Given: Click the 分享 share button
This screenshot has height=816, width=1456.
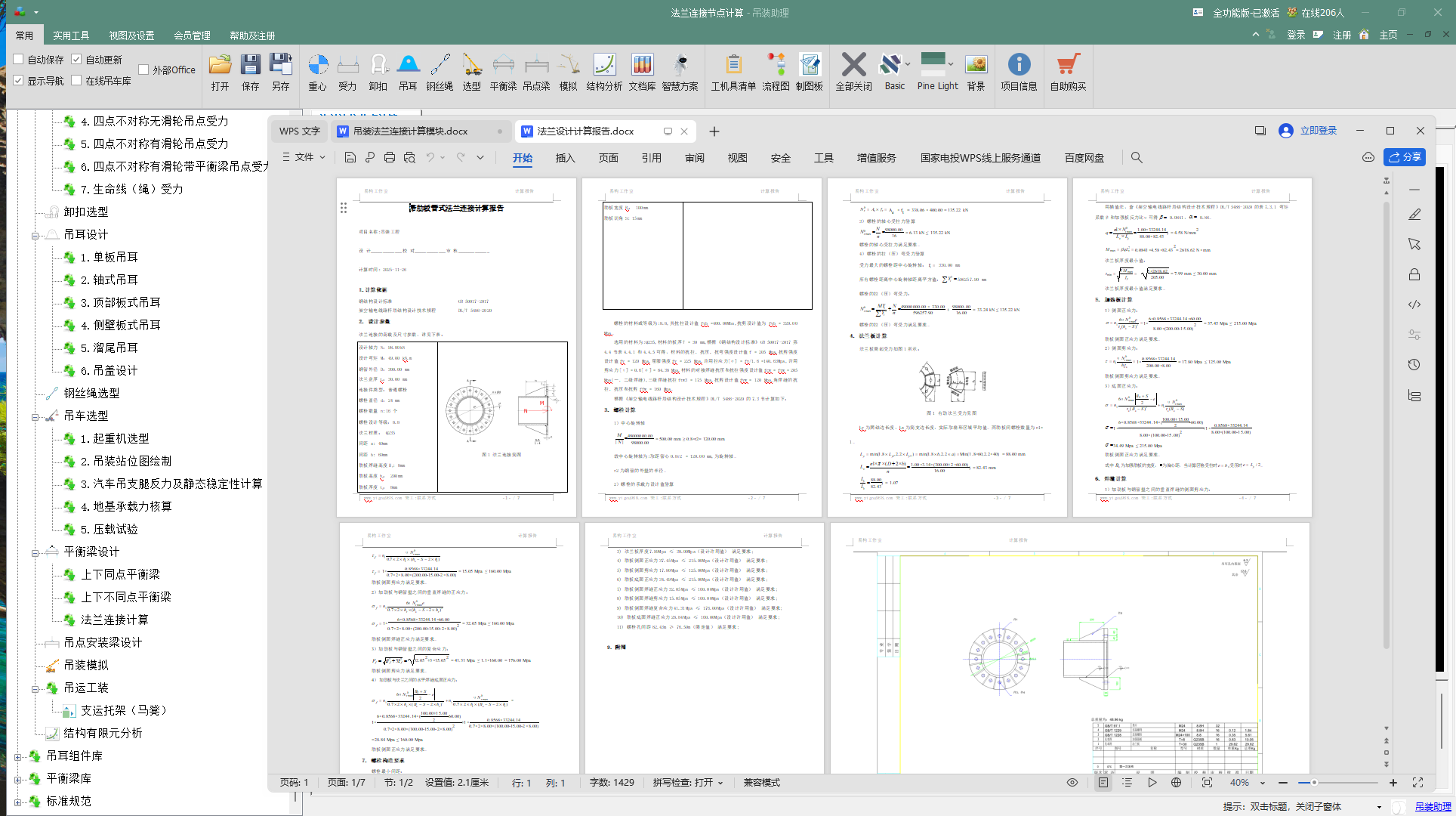Looking at the screenshot, I should 1404,157.
